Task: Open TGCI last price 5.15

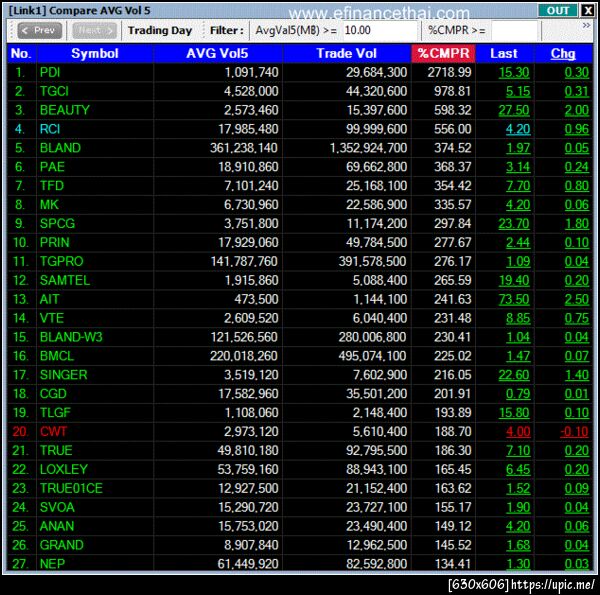Action: (x=518, y=91)
